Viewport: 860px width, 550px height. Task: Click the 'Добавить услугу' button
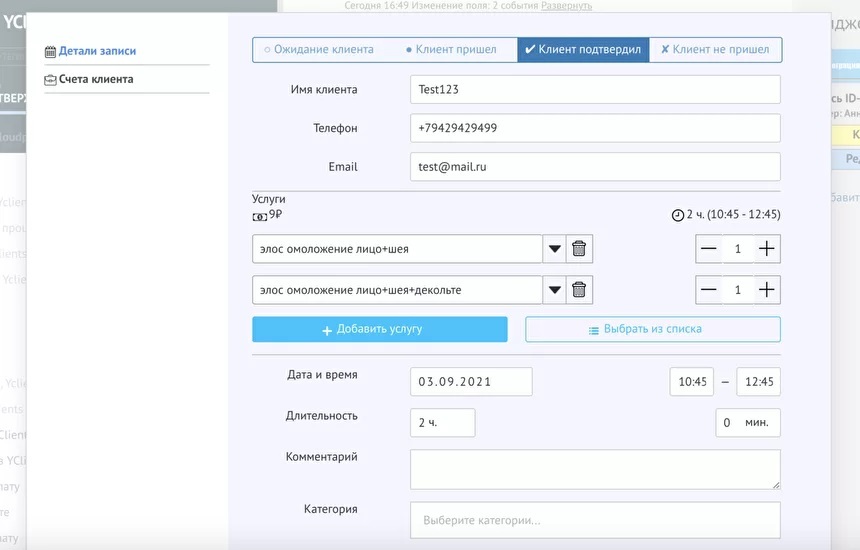[x=380, y=329]
